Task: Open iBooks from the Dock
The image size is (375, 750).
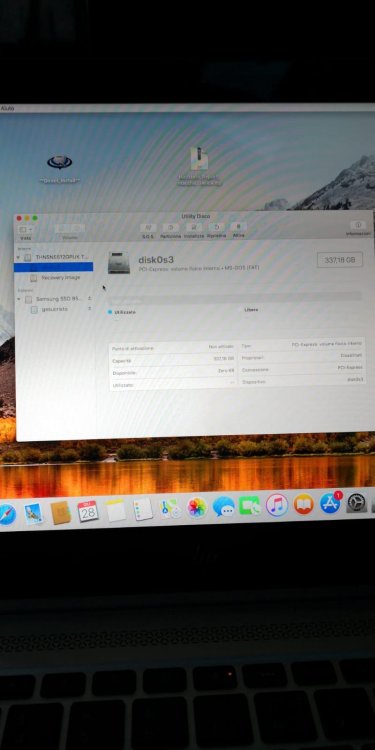Action: click(x=304, y=504)
